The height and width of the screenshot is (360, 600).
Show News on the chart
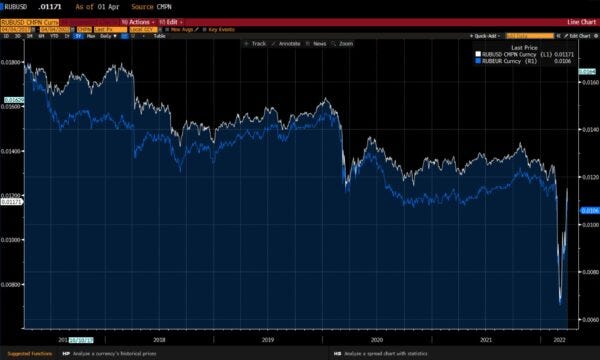coord(316,44)
